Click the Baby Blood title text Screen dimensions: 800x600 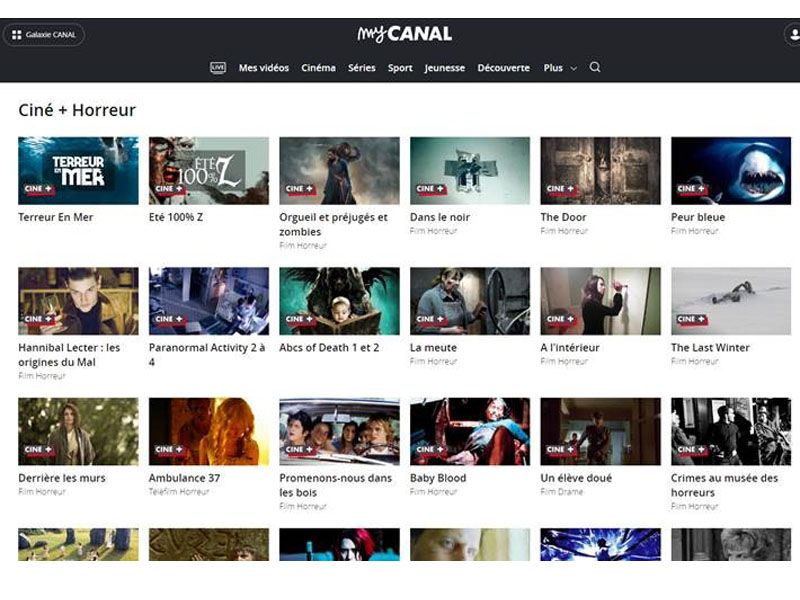click(438, 479)
